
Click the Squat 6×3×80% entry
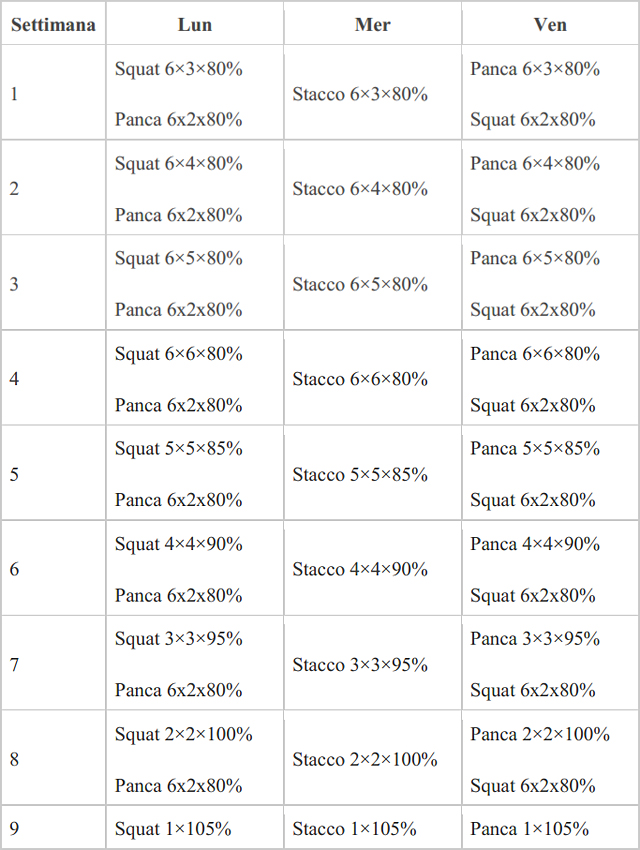pos(178,69)
